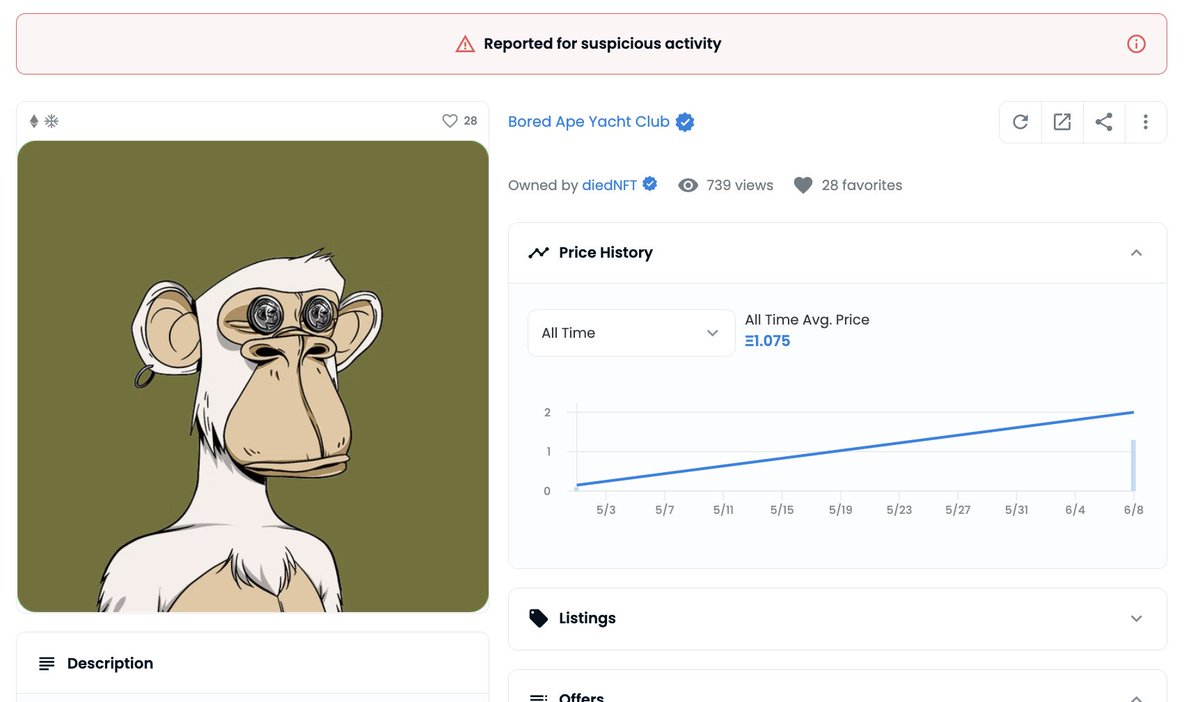This screenshot has width=1200, height=702.
Task: Click the 28 favorites text
Action: [x=862, y=185]
